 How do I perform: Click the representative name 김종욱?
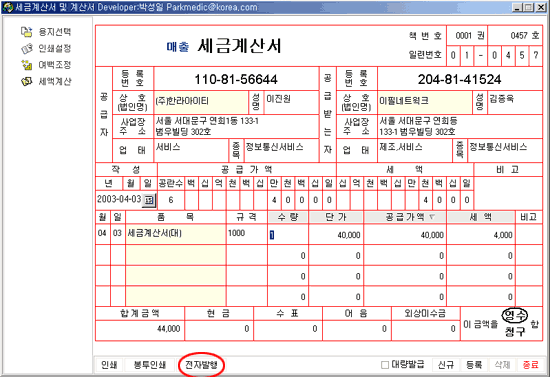515,102
